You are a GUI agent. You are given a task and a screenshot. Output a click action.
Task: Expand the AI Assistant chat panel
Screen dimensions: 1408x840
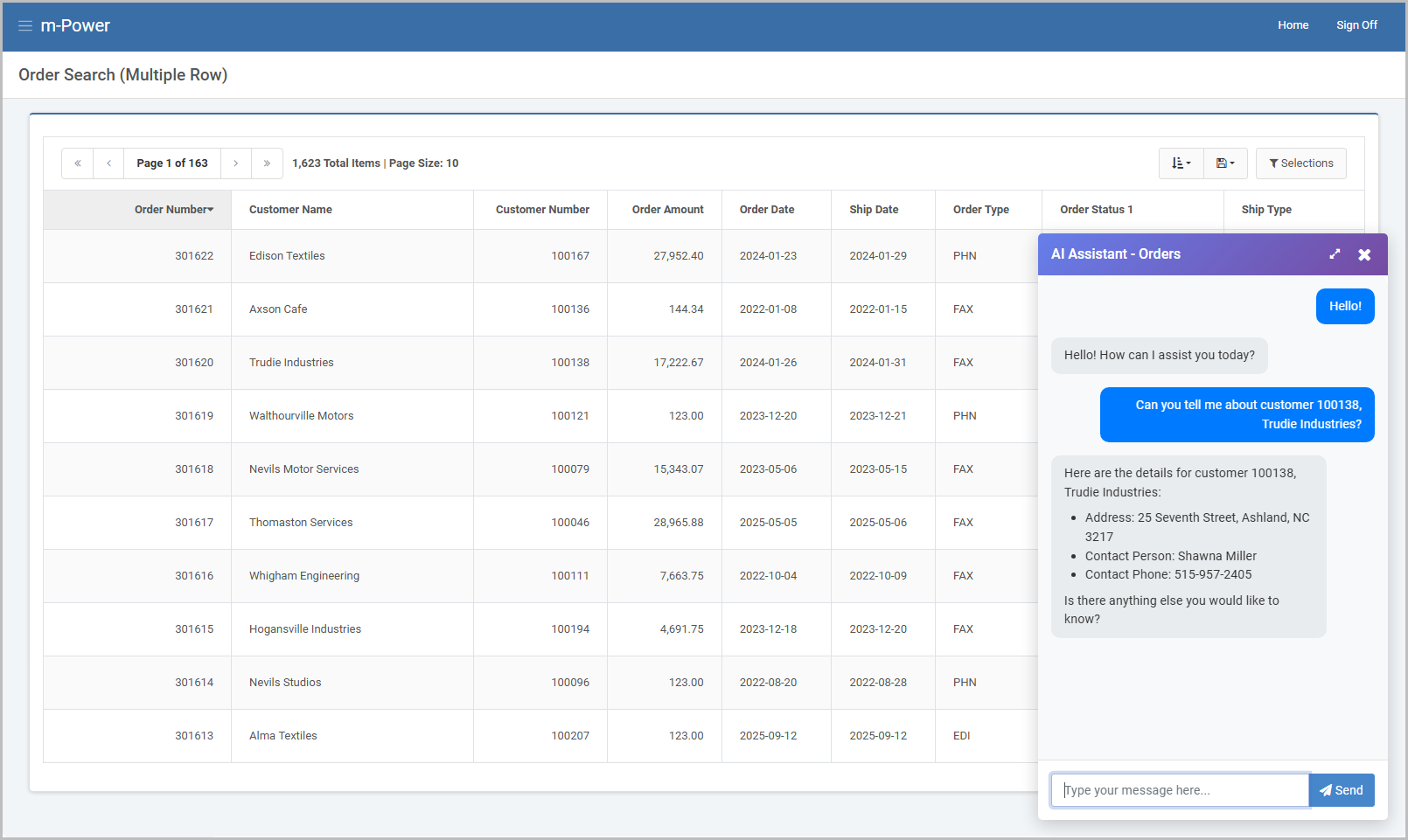pyautogui.click(x=1335, y=254)
